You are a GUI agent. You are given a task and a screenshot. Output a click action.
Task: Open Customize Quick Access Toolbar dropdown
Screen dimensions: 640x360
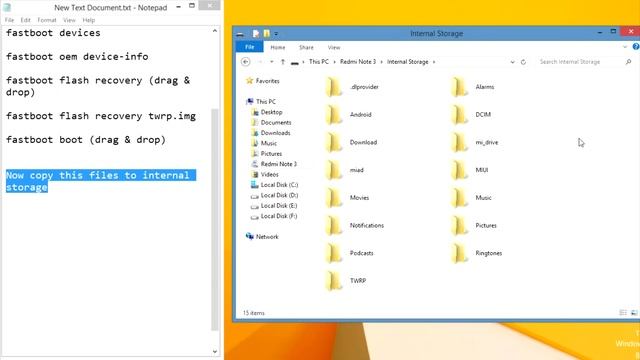click(276, 34)
